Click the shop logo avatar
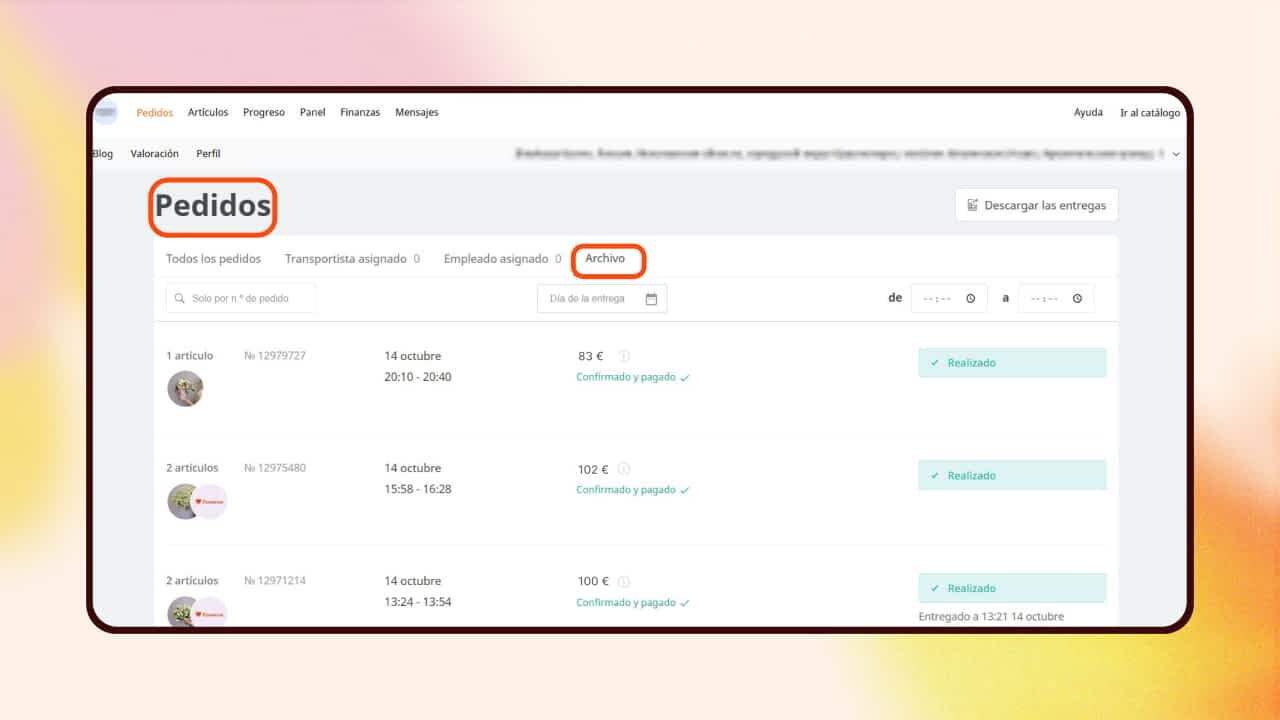Viewport: 1280px width, 720px height. tap(106, 113)
